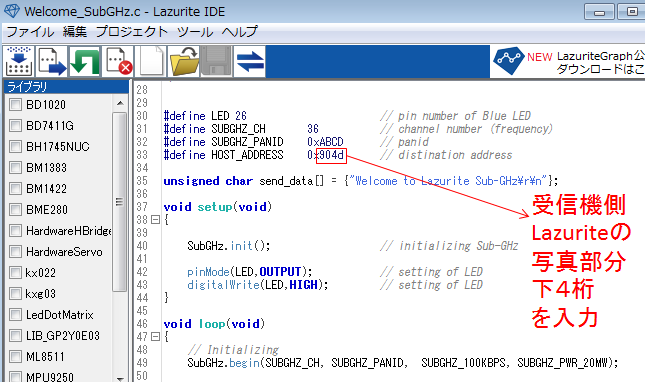This screenshot has height=382, width=645.
Task: Open the ツール menu
Action: click(x=195, y=32)
